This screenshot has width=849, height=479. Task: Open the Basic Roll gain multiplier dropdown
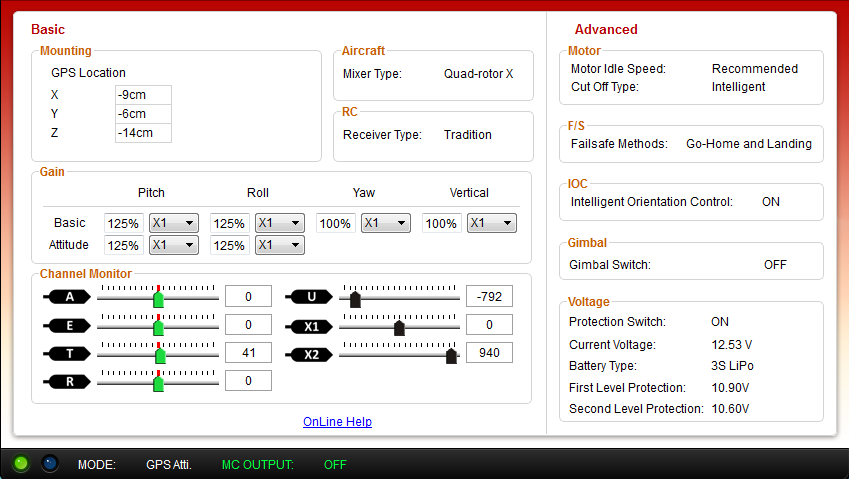(279, 224)
